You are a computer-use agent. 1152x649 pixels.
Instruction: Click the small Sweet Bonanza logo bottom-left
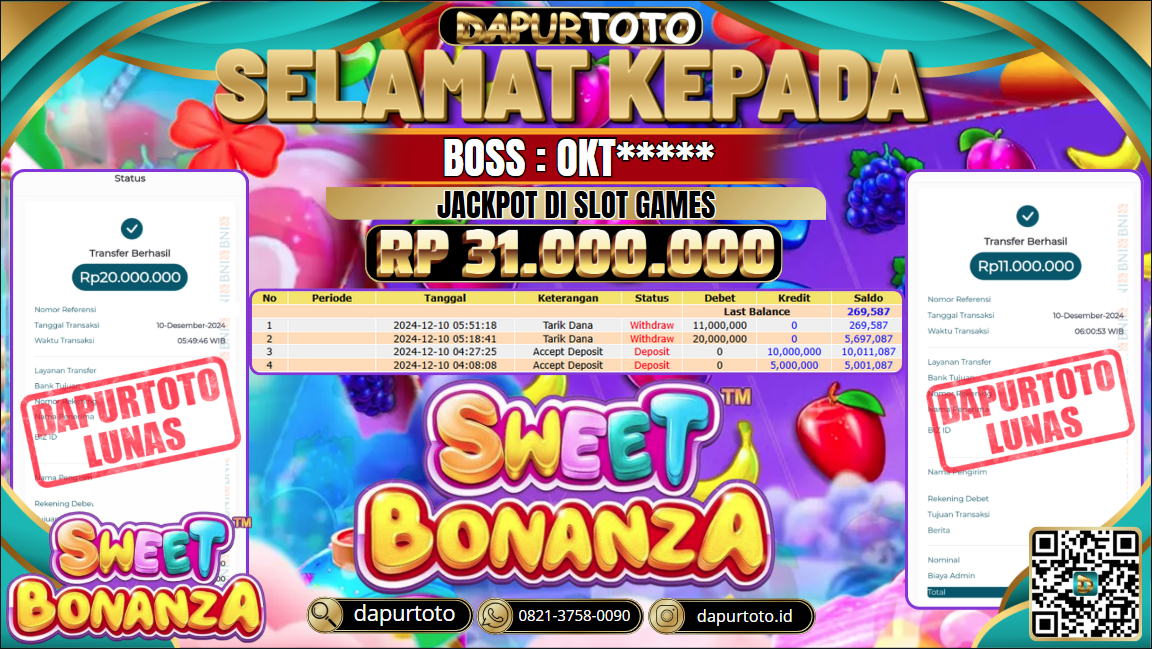point(137,577)
